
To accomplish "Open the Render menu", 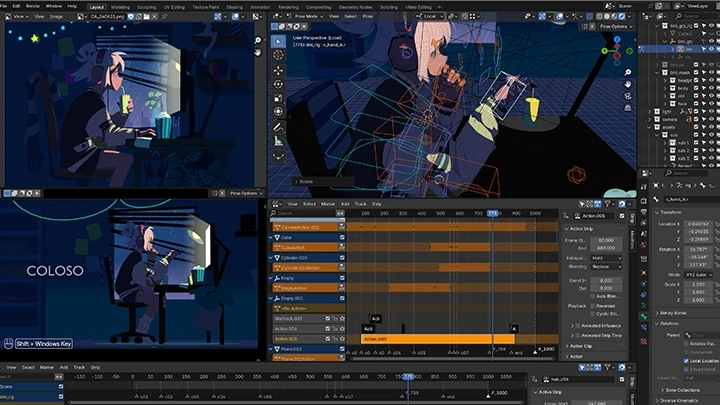I will pyautogui.click(x=31, y=5).
